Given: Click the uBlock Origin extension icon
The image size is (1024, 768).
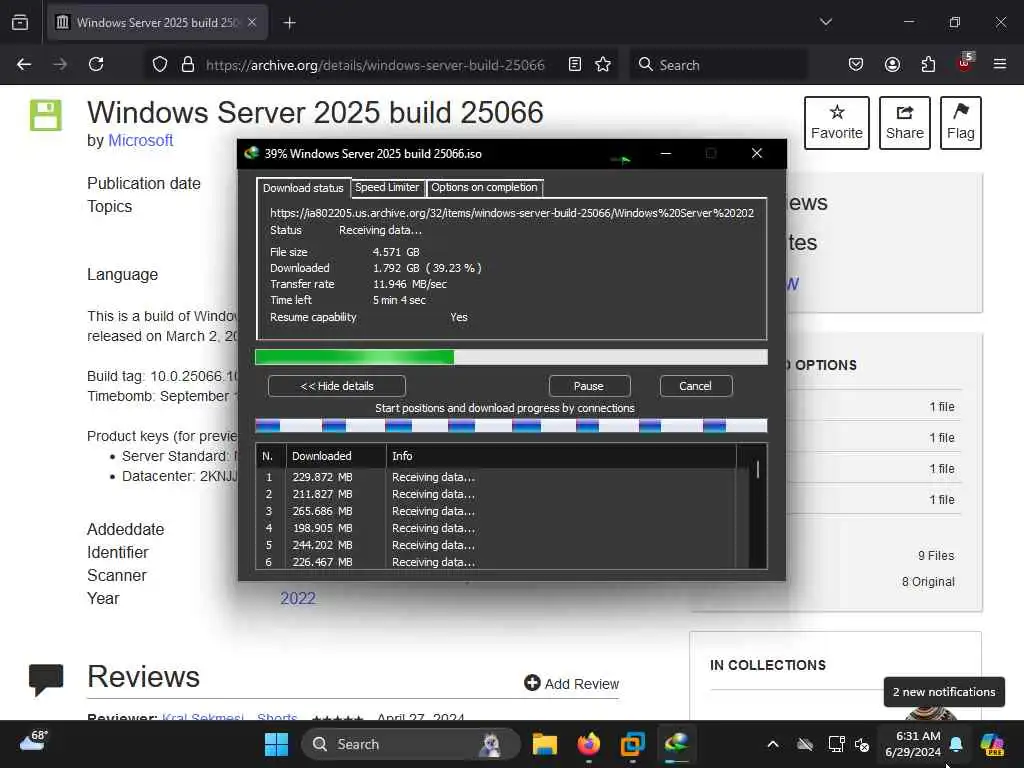Looking at the screenshot, I should (965, 63).
